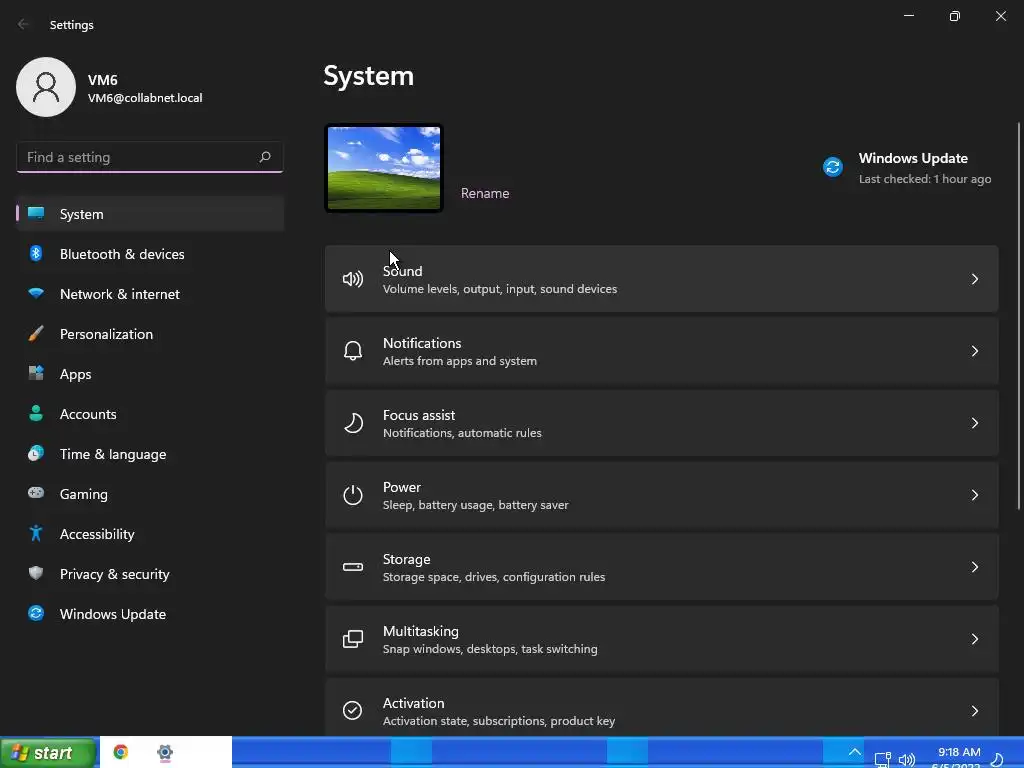1024x768 pixels.
Task: Expand the Power row chevron
Action: [974, 495]
